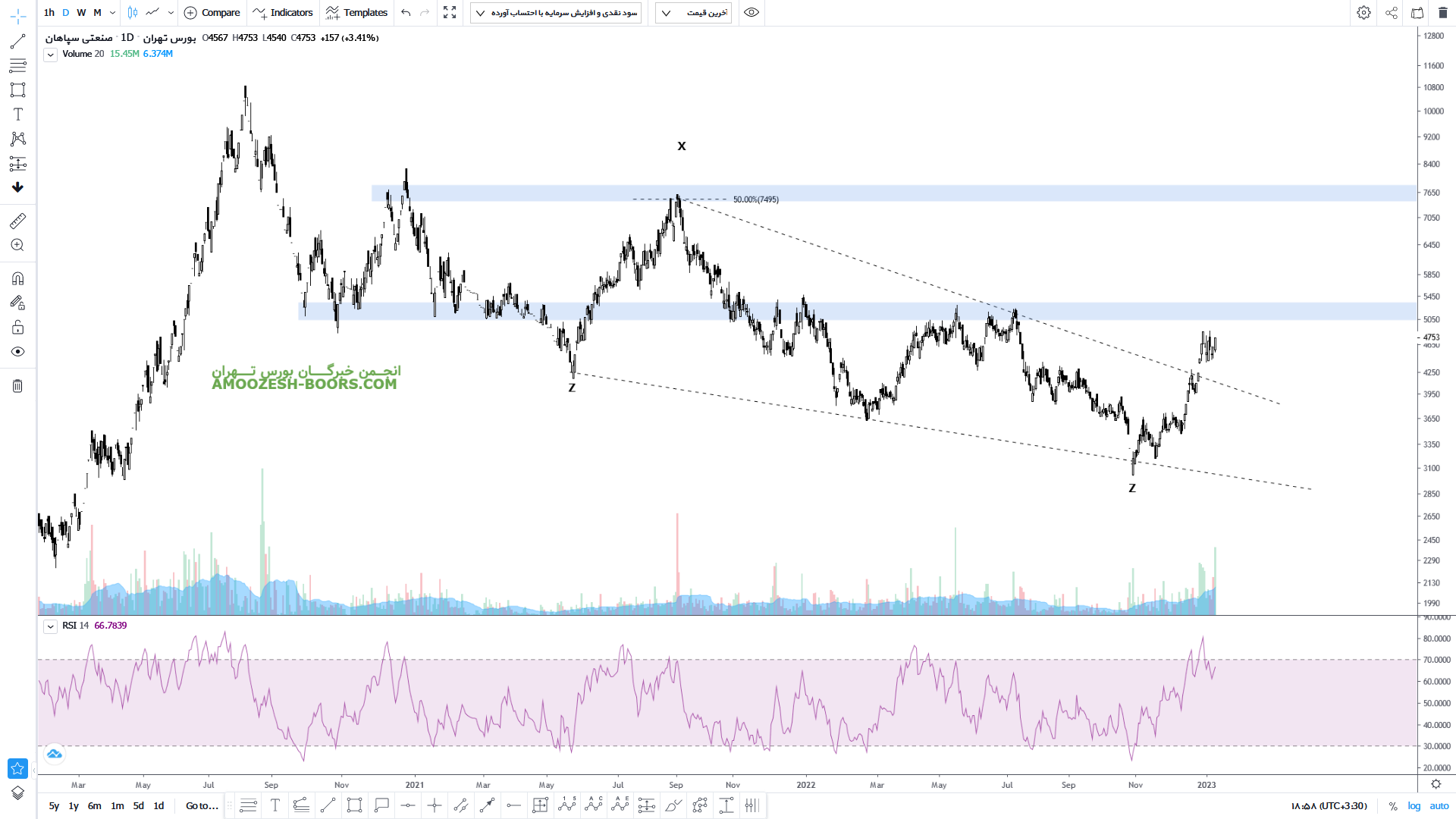Toggle the eye visibility icon in the top bar
This screenshot has width=1456, height=819.
pos(751,13)
